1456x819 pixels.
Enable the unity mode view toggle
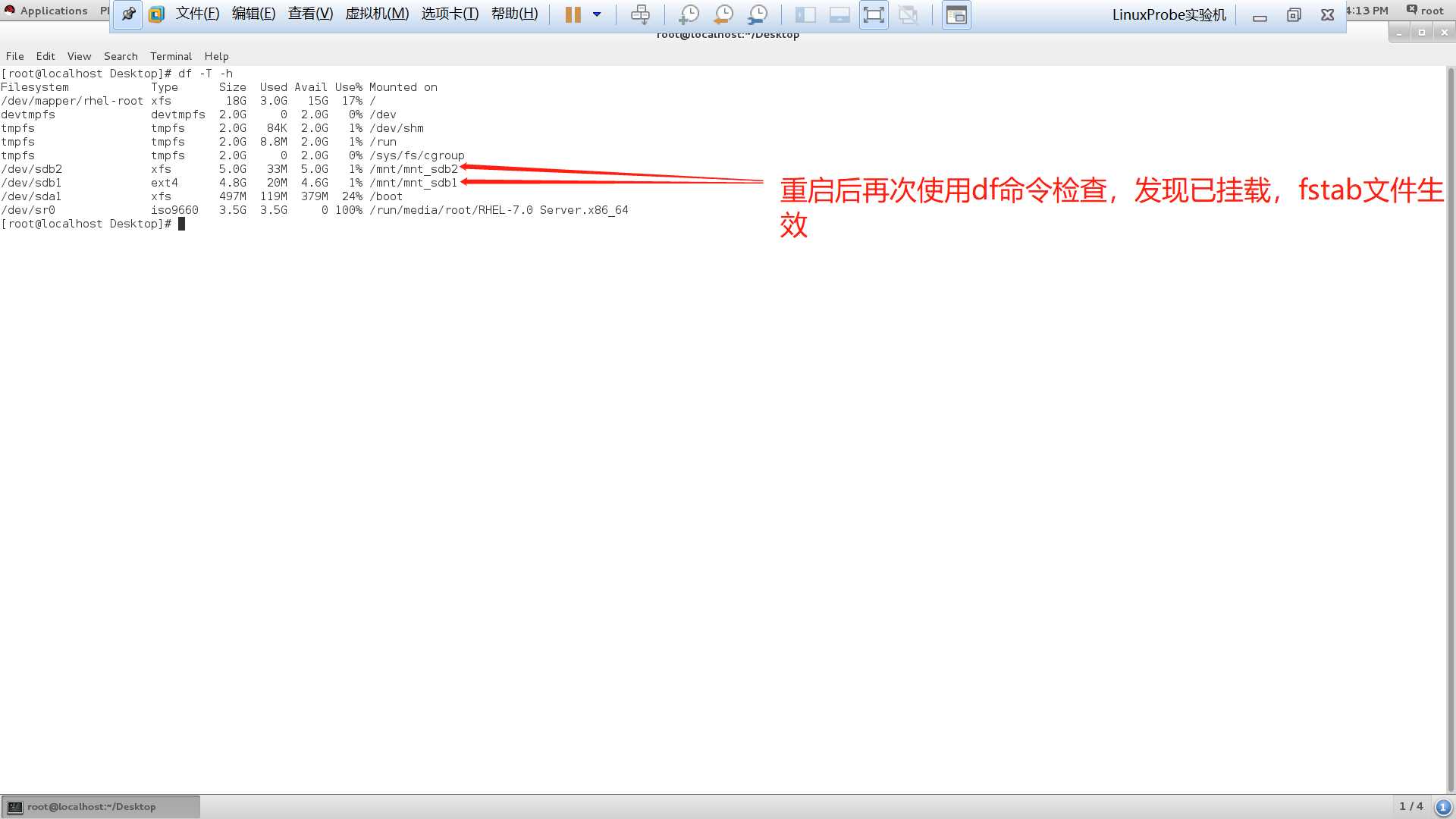pyautogui.click(x=955, y=15)
